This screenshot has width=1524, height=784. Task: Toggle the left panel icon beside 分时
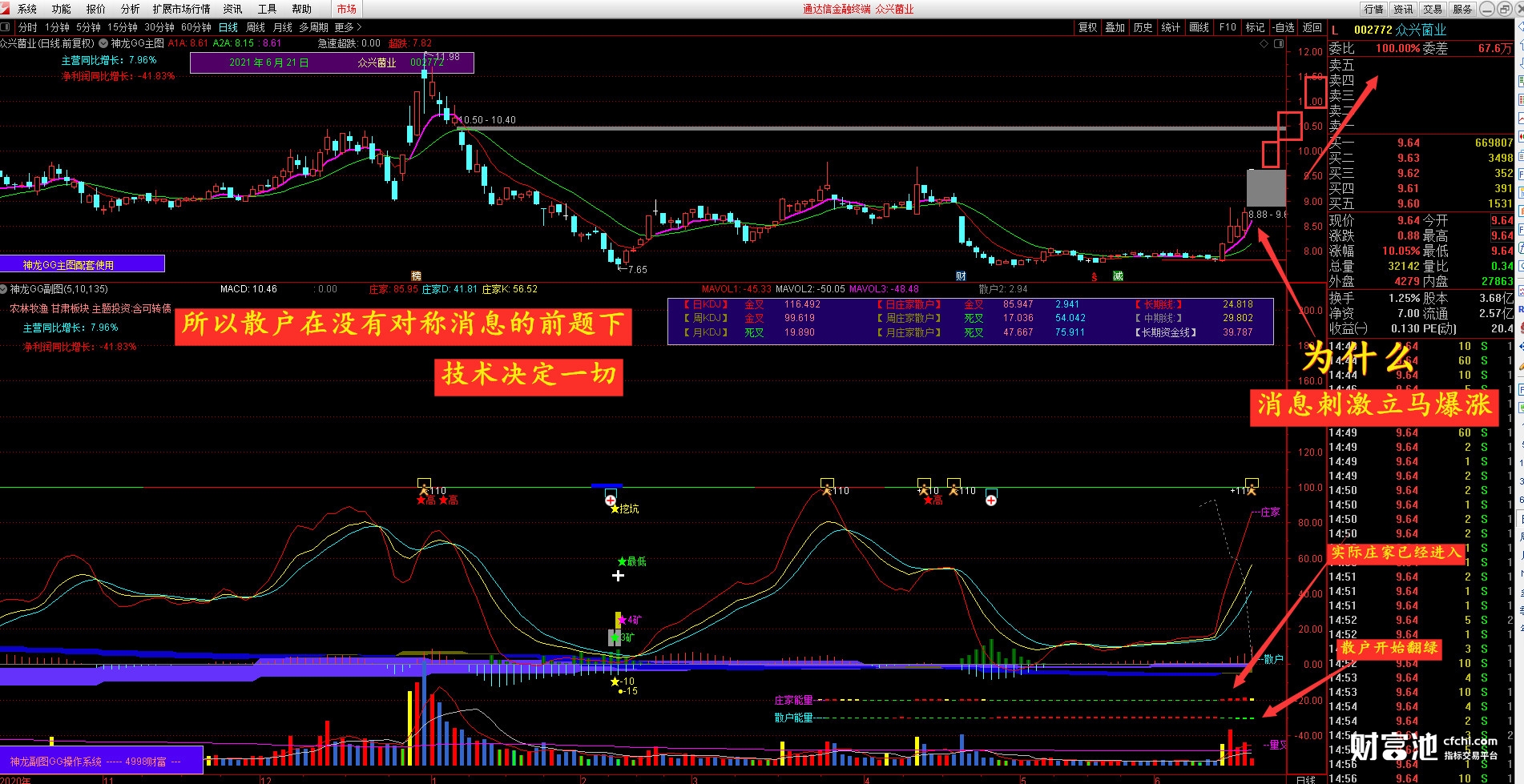(6, 27)
